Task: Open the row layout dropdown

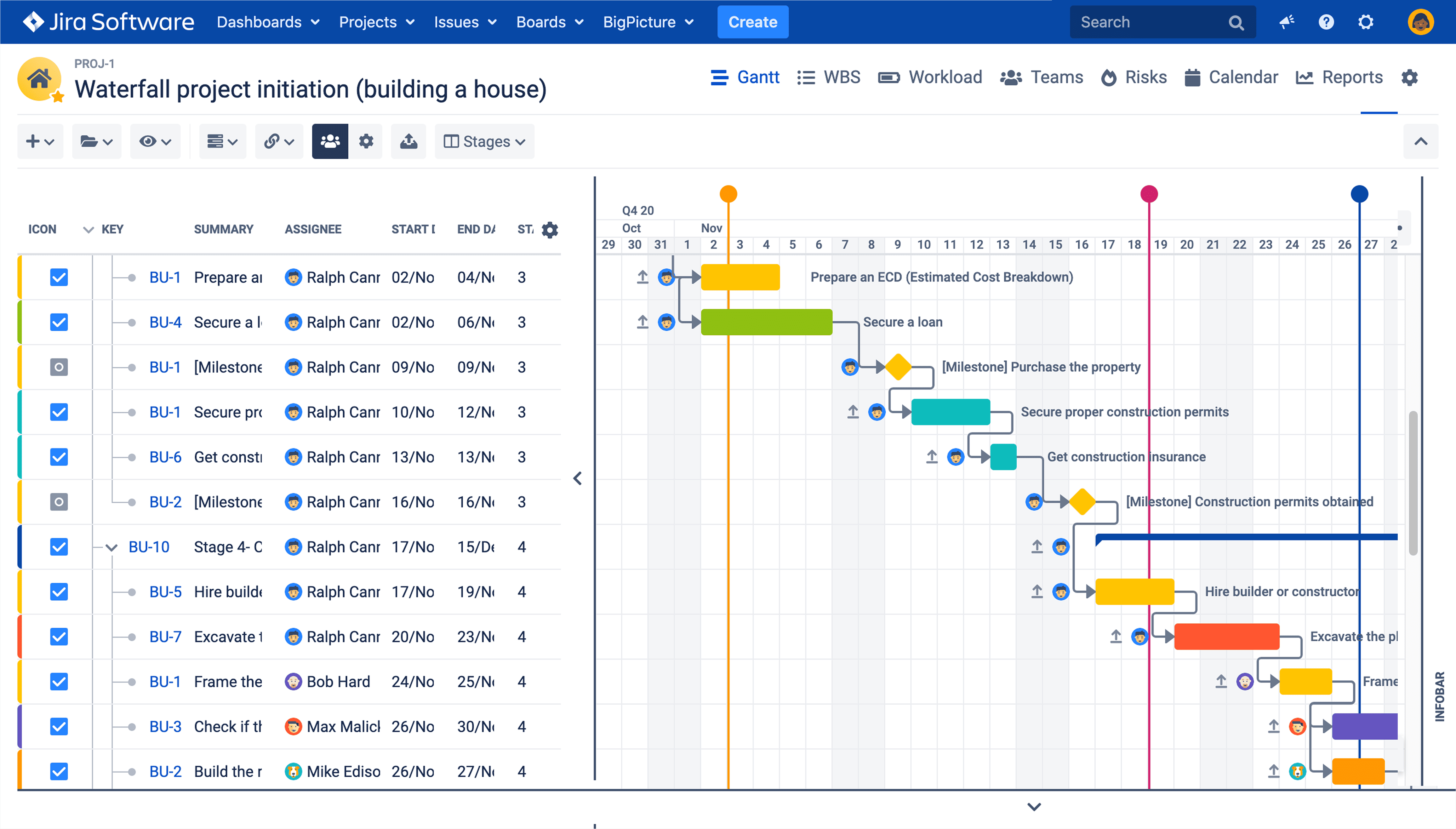Action: (223, 141)
